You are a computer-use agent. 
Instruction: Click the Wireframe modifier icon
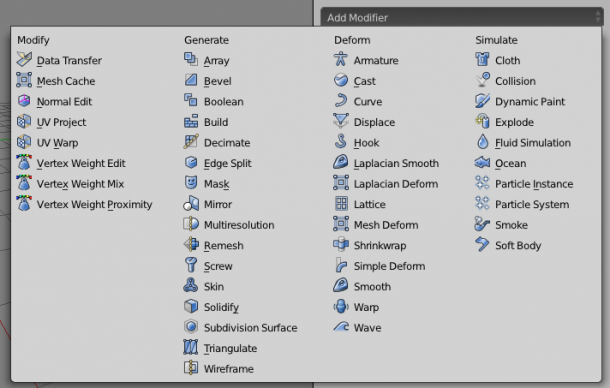(191, 368)
